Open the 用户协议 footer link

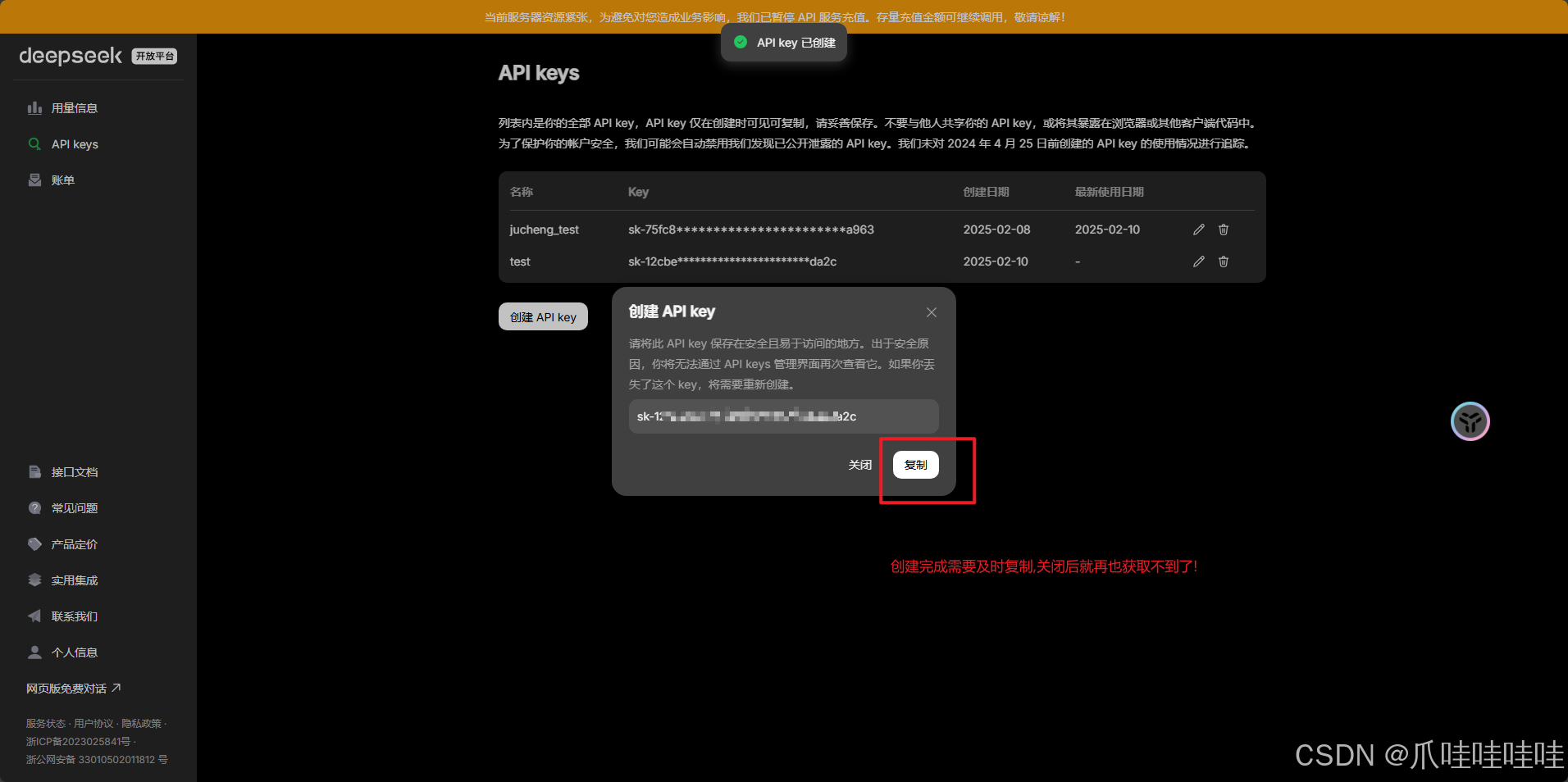coord(93,724)
